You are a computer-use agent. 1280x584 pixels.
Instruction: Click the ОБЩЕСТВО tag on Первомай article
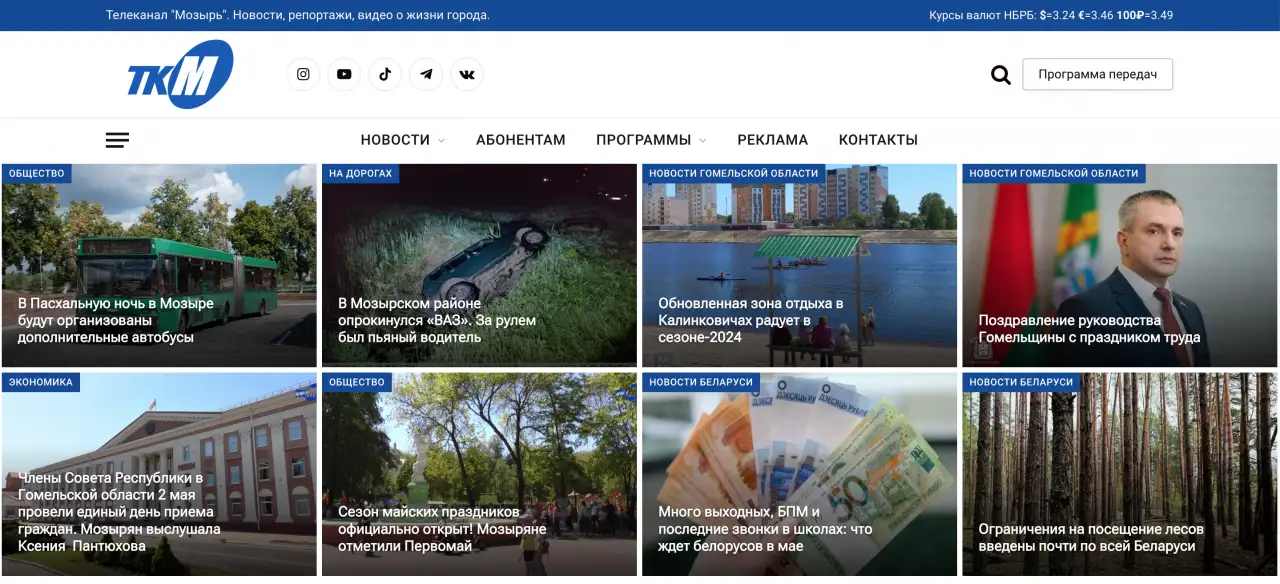pos(356,382)
